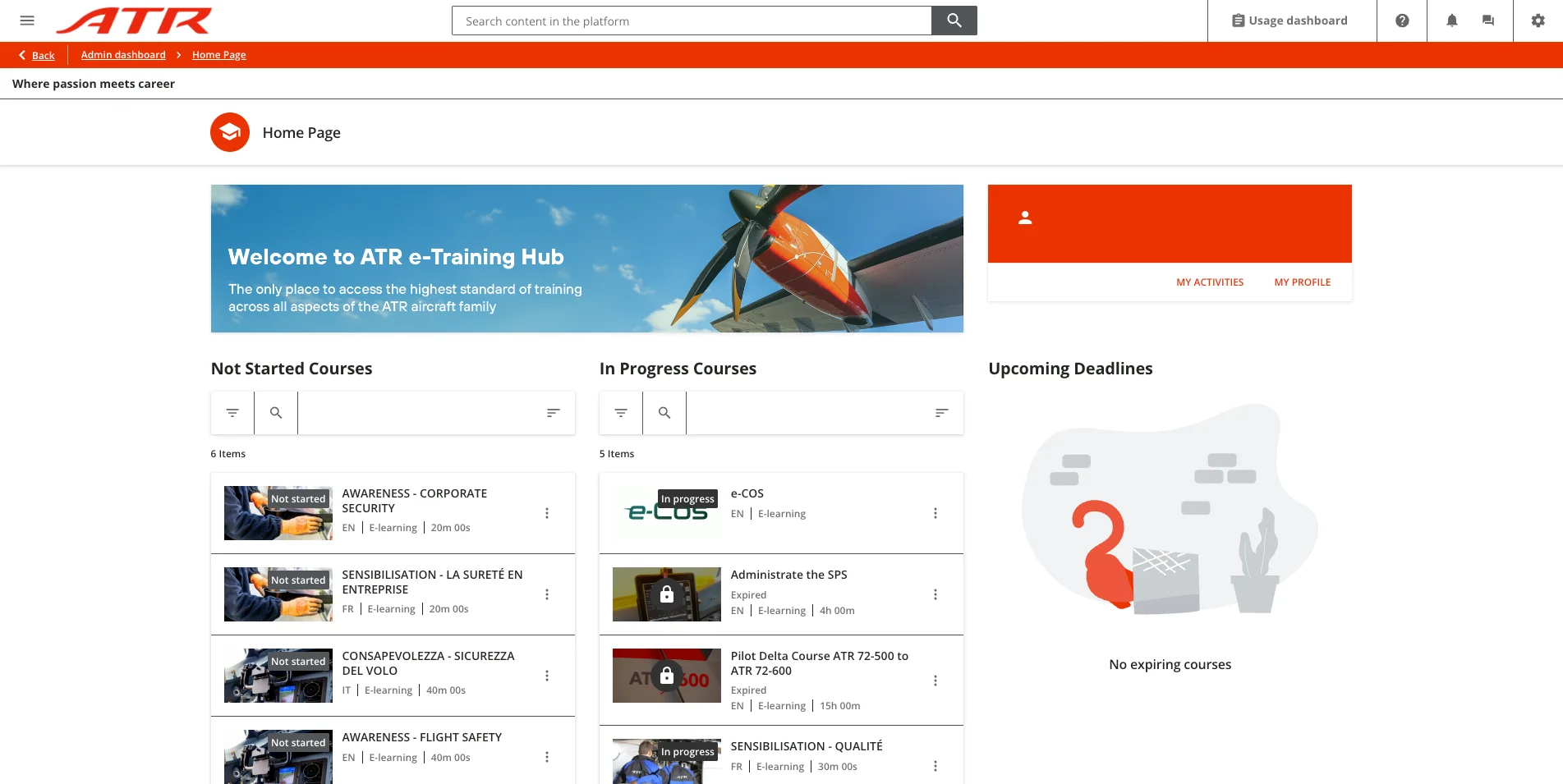Open options menu for Consapevolezza Sicurezza del Volo
This screenshot has height=784, width=1563.
pyautogui.click(x=547, y=676)
